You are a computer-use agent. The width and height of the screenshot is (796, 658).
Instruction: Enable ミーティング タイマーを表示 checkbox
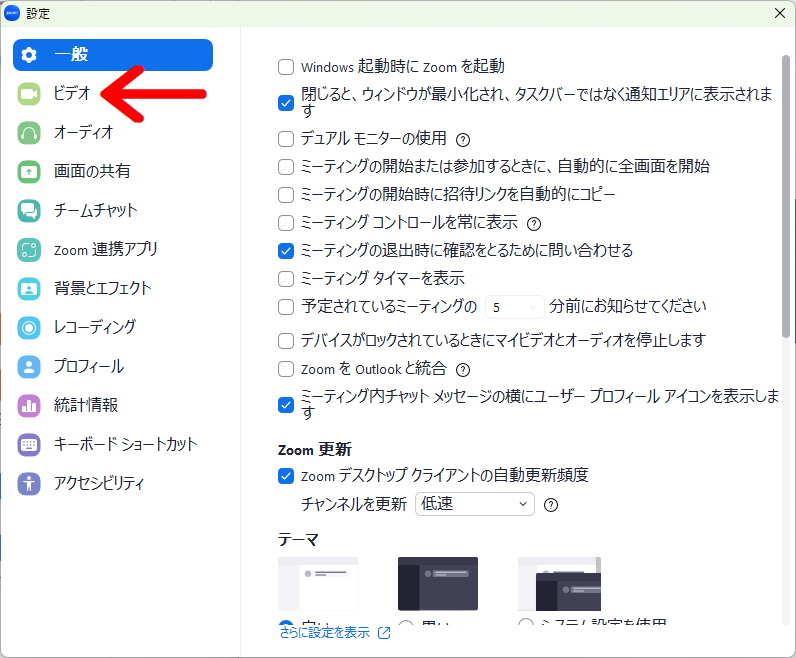point(286,279)
